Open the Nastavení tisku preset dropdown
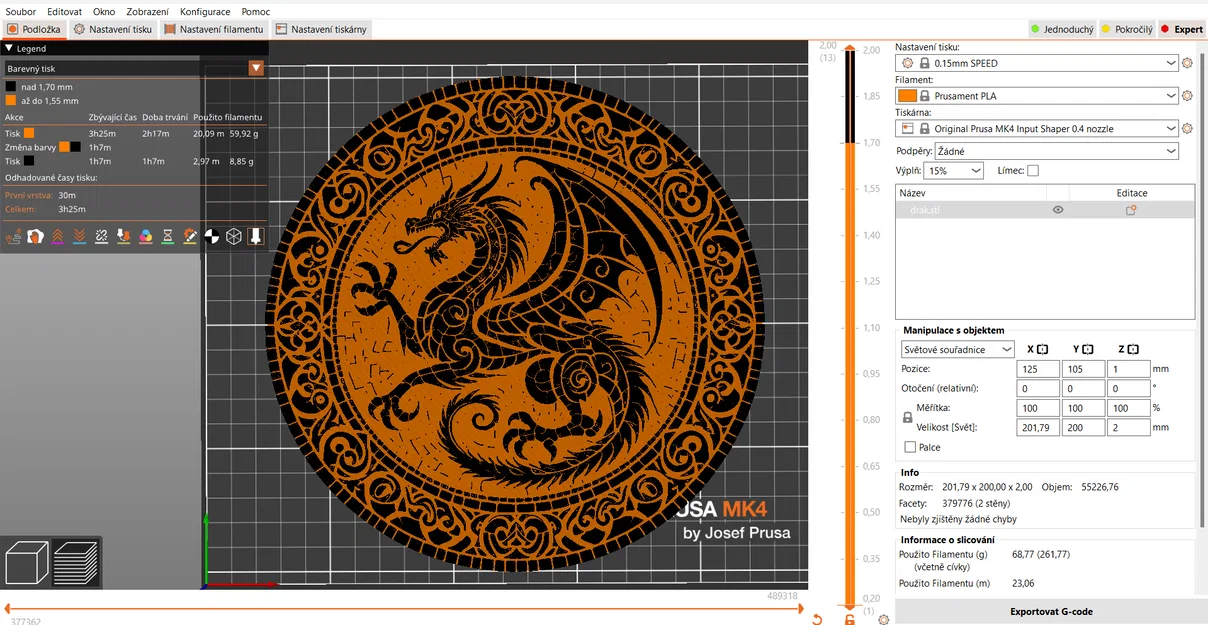Viewport: 1208px width, 625px height. [x=1037, y=63]
